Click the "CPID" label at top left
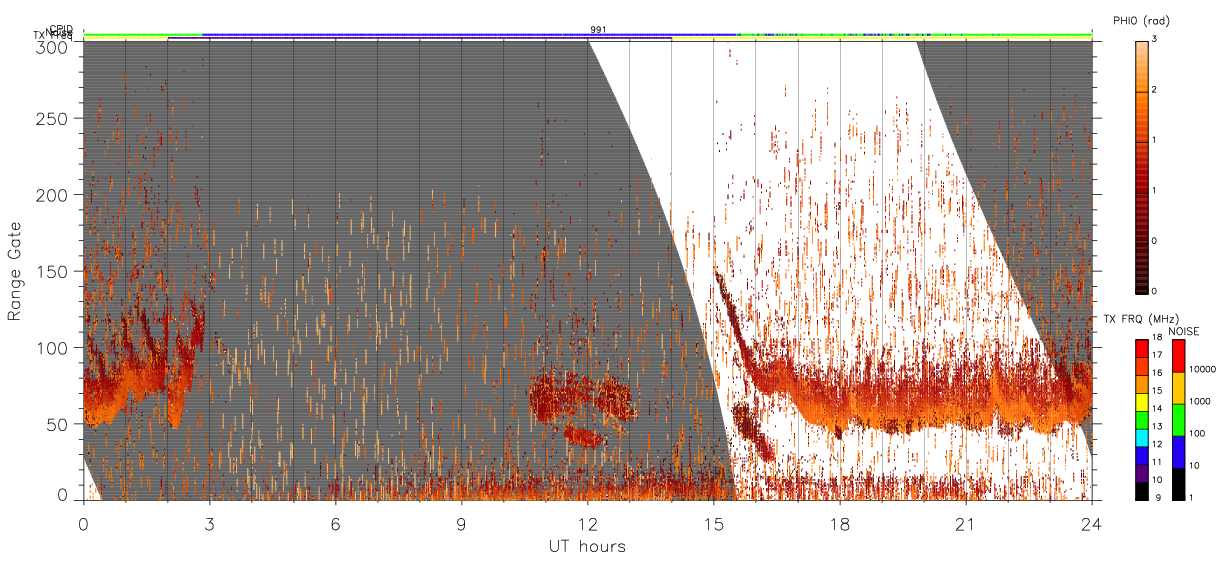 coord(62,30)
